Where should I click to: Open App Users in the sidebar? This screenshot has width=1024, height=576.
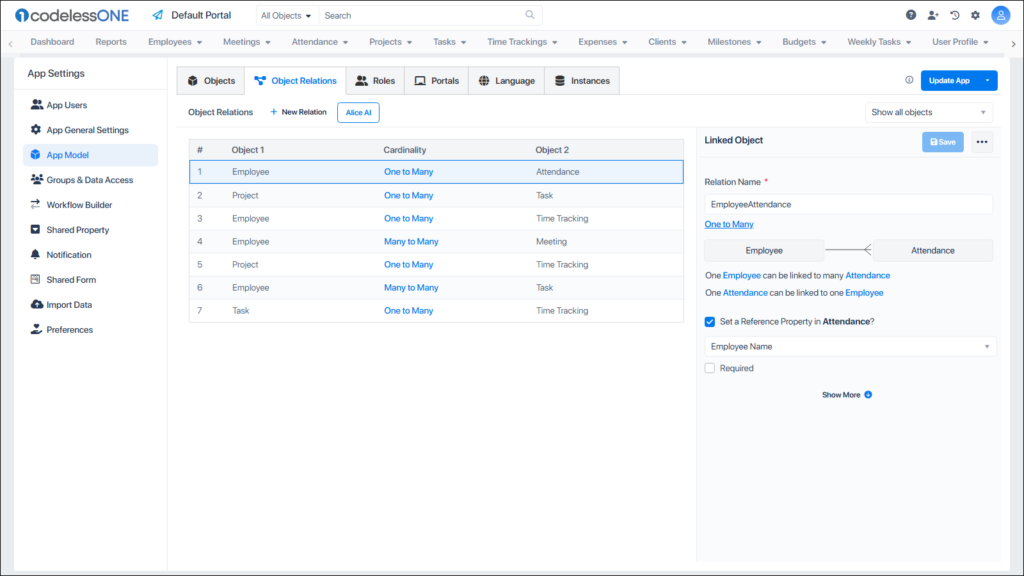tap(67, 105)
